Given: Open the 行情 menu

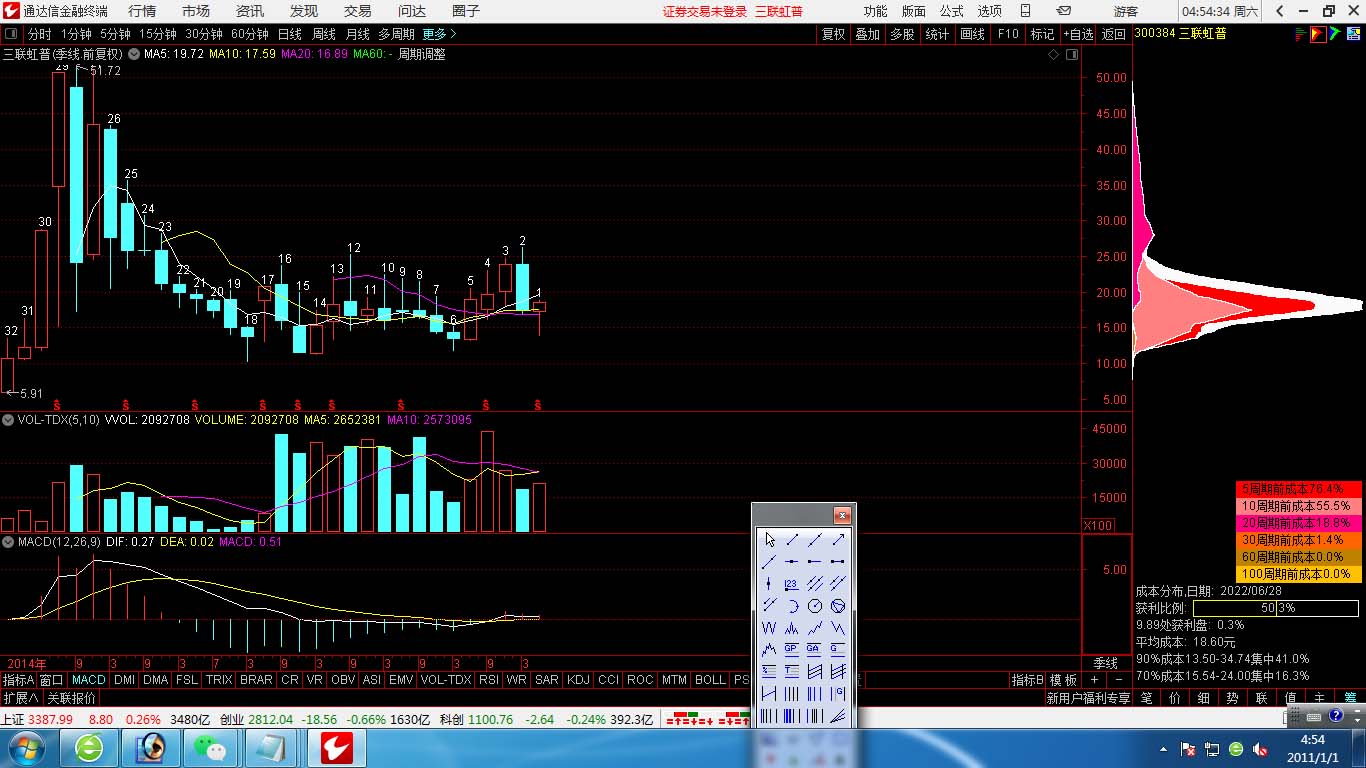Looking at the screenshot, I should pos(142,11).
